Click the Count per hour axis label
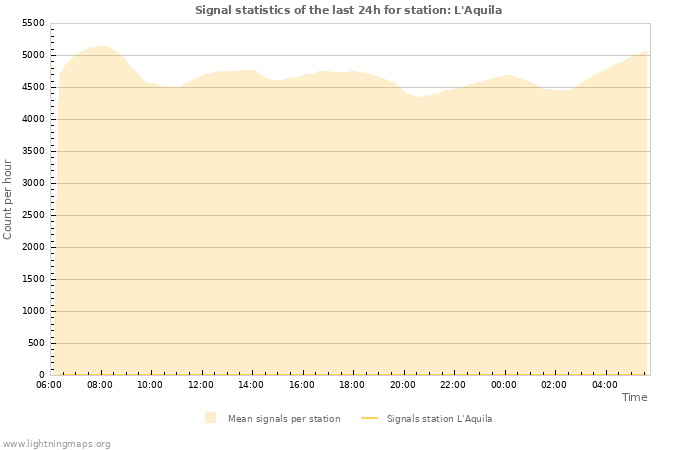This screenshot has width=700, height=450. click(8, 199)
